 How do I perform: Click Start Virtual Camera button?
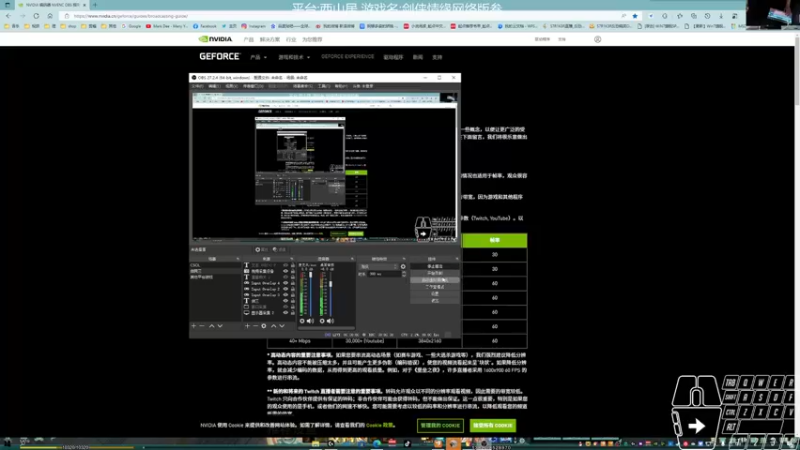(x=435, y=280)
